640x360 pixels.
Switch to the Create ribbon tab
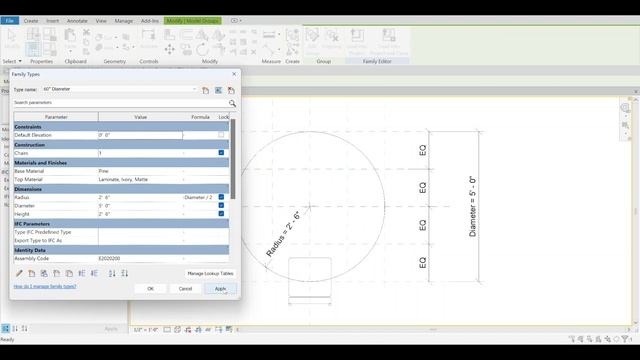[31, 20]
